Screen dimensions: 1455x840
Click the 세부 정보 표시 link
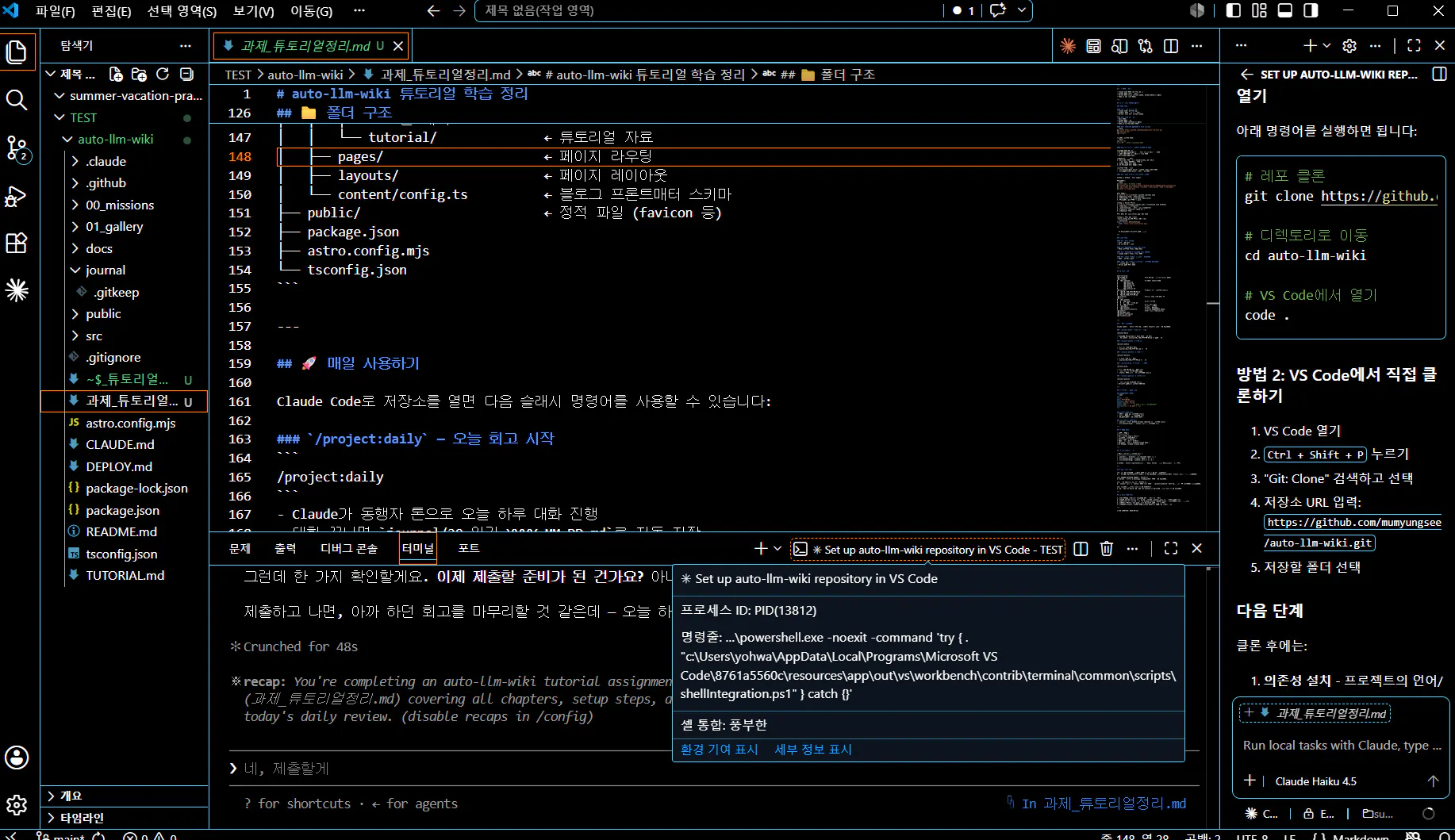[813, 750]
